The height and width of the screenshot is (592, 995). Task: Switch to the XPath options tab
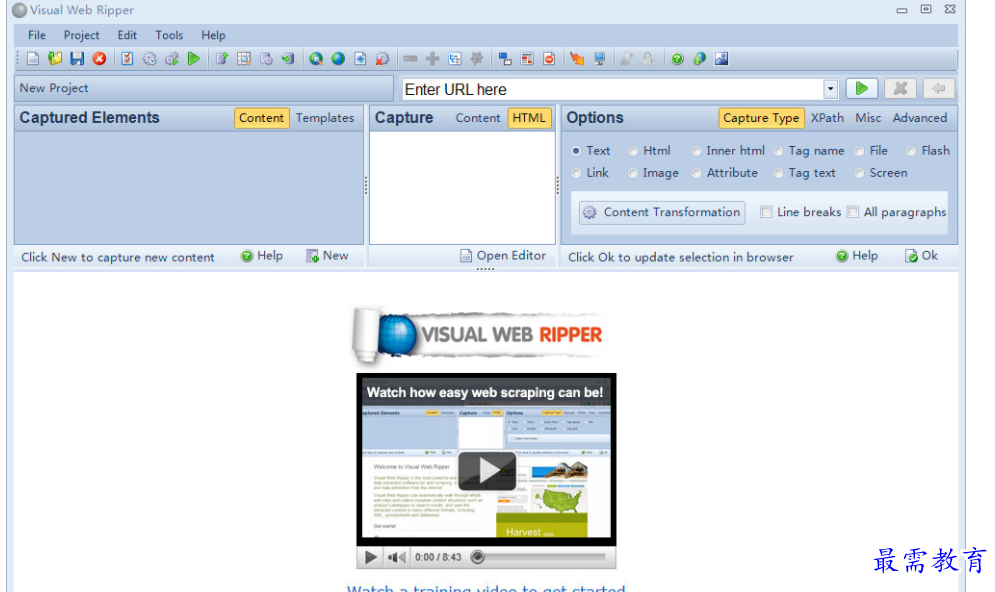coord(827,118)
